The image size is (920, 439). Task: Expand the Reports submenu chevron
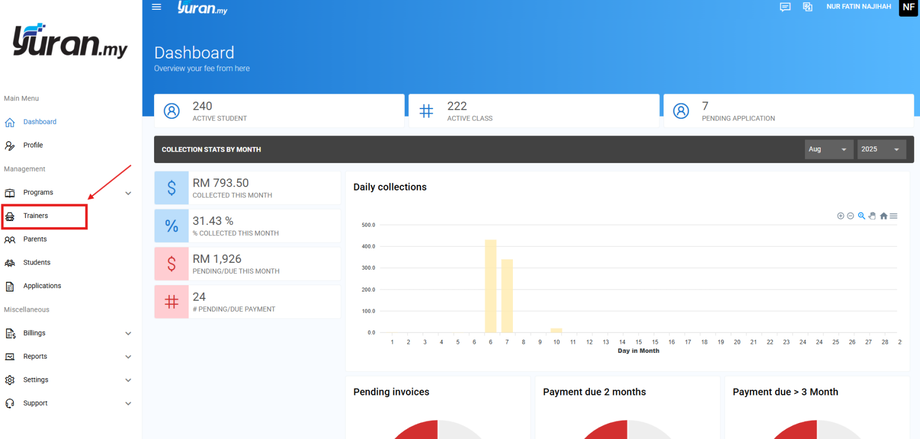click(128, 357)
